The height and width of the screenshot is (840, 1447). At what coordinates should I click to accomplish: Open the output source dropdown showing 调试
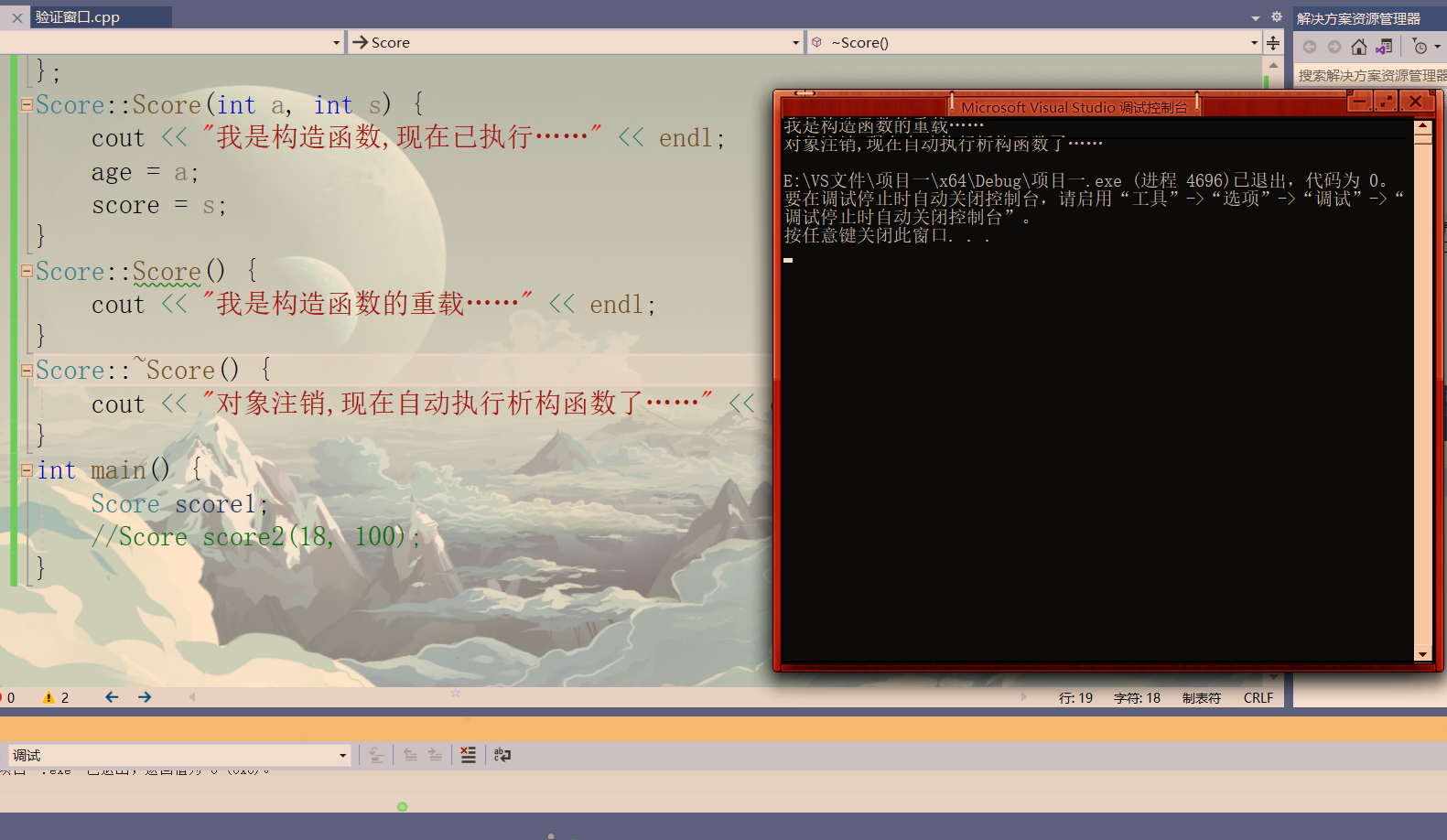pyautogui.click(x=179, y=755)
